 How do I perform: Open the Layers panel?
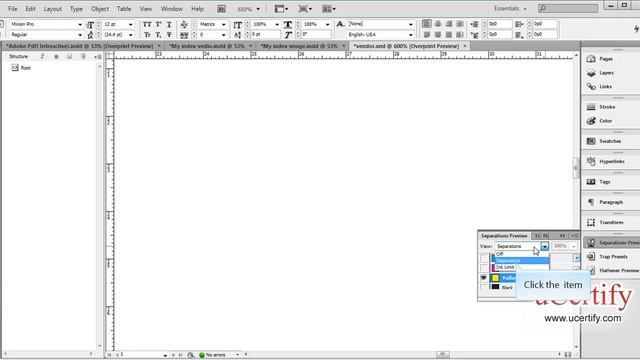pos(600,73)
